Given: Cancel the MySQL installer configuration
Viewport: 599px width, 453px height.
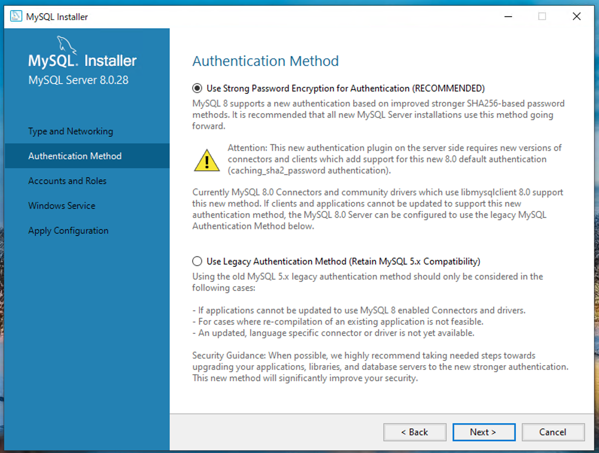Looking at the screenshot, I should (553, 432).
